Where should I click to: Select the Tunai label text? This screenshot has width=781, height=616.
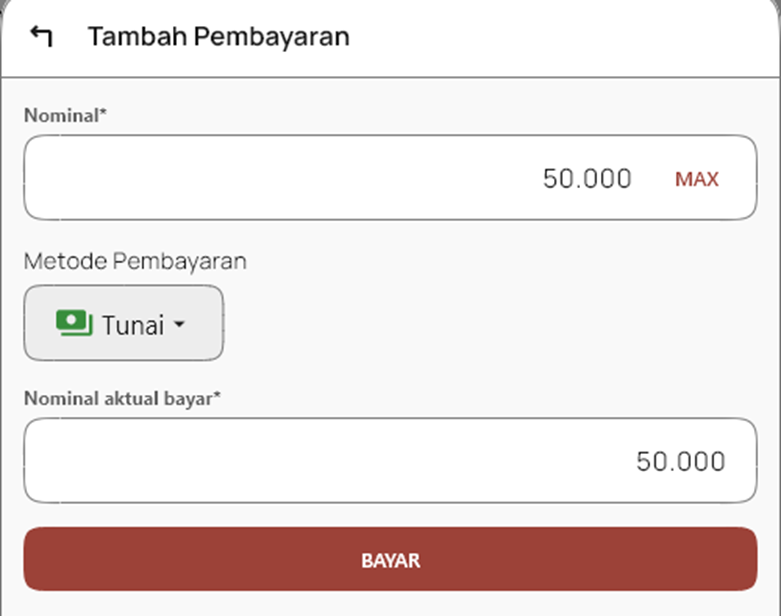pos(132,324)
